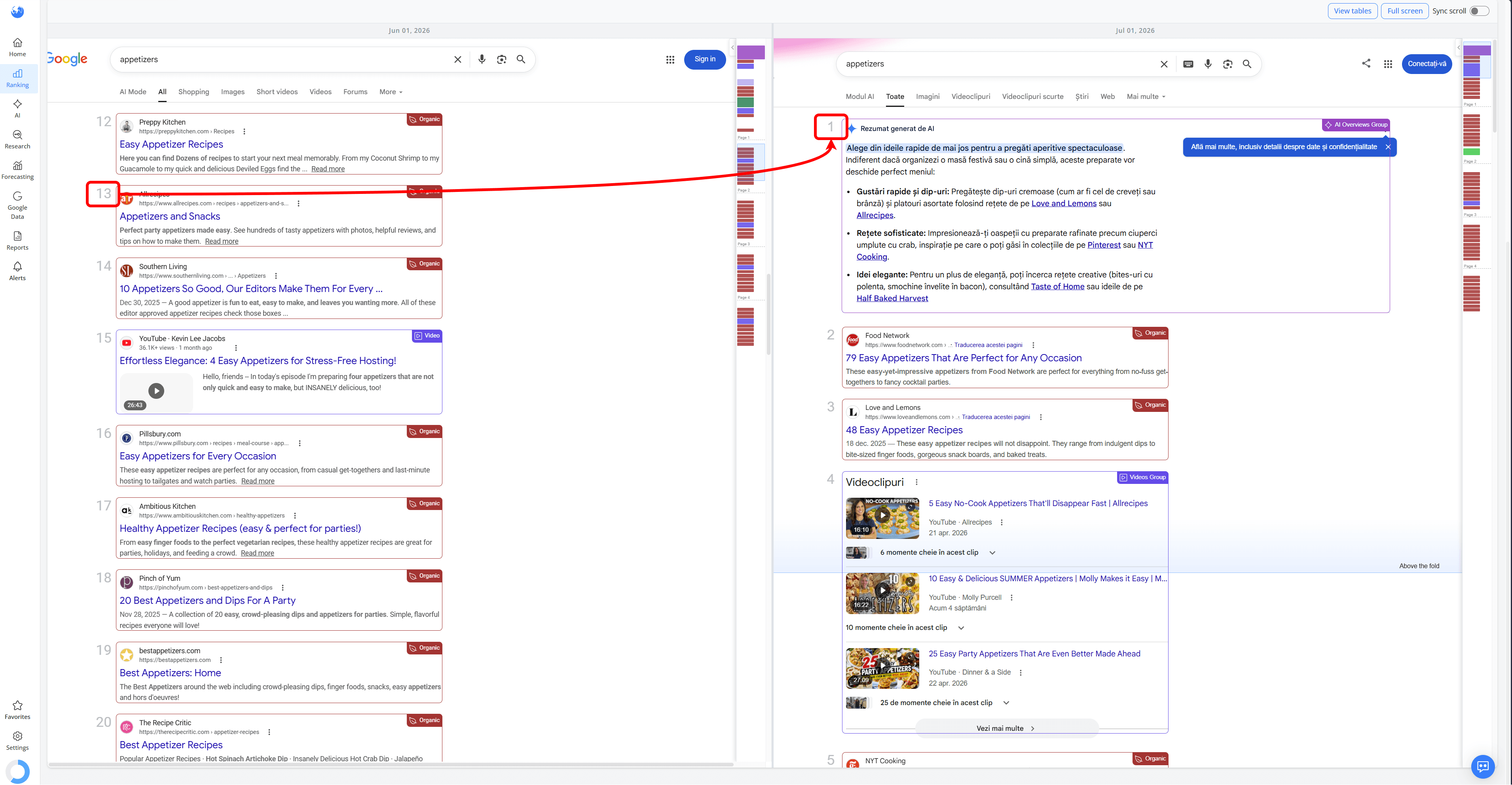Click the Full screen button

pos(1405,11)
